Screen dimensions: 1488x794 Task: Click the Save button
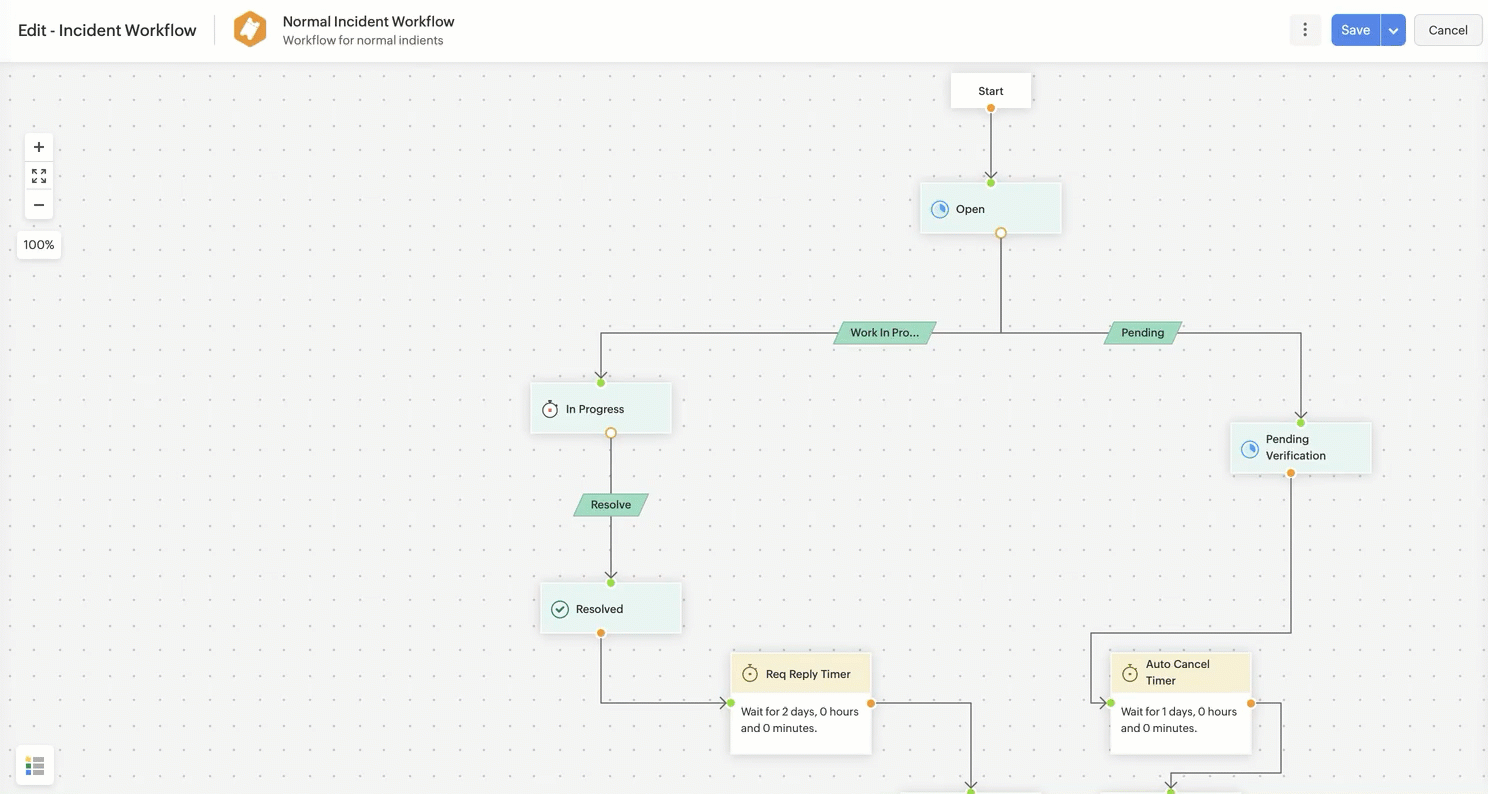point(1355,29)
